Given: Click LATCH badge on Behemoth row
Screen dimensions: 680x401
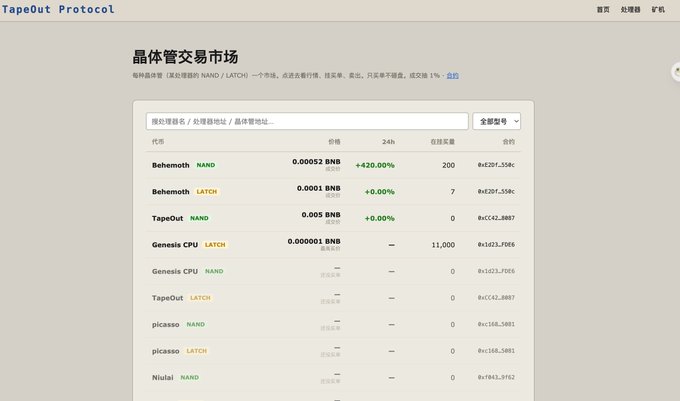Looking at the screenshot, I should (206, 192).
